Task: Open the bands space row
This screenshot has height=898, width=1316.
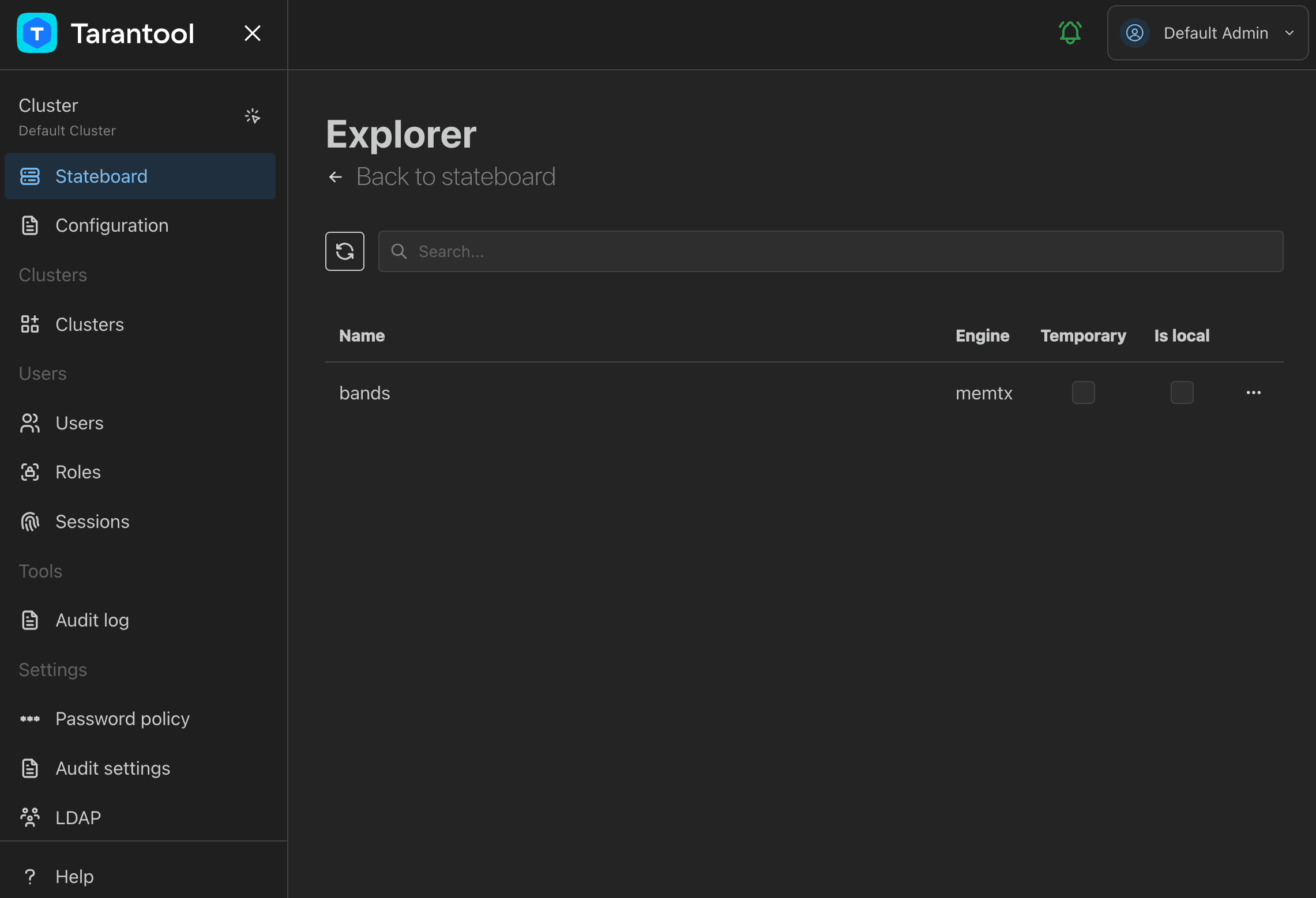Action: 804,393
